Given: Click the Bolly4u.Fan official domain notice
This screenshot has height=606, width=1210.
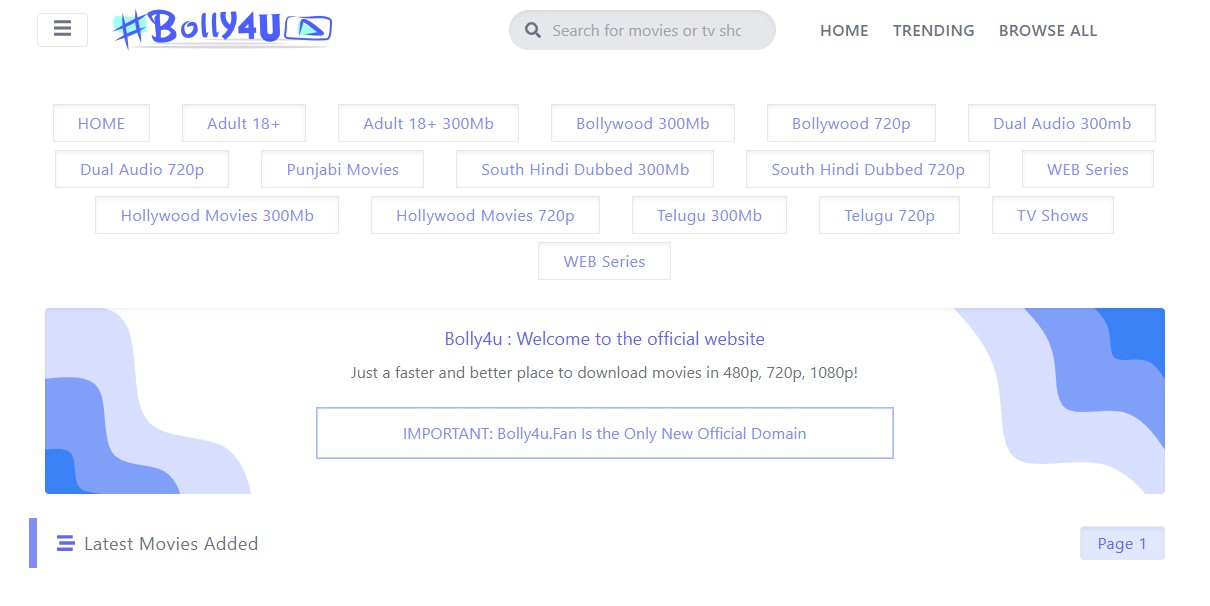Looking at the screenshot, I should pyautogui.click(x=604, y=433).
